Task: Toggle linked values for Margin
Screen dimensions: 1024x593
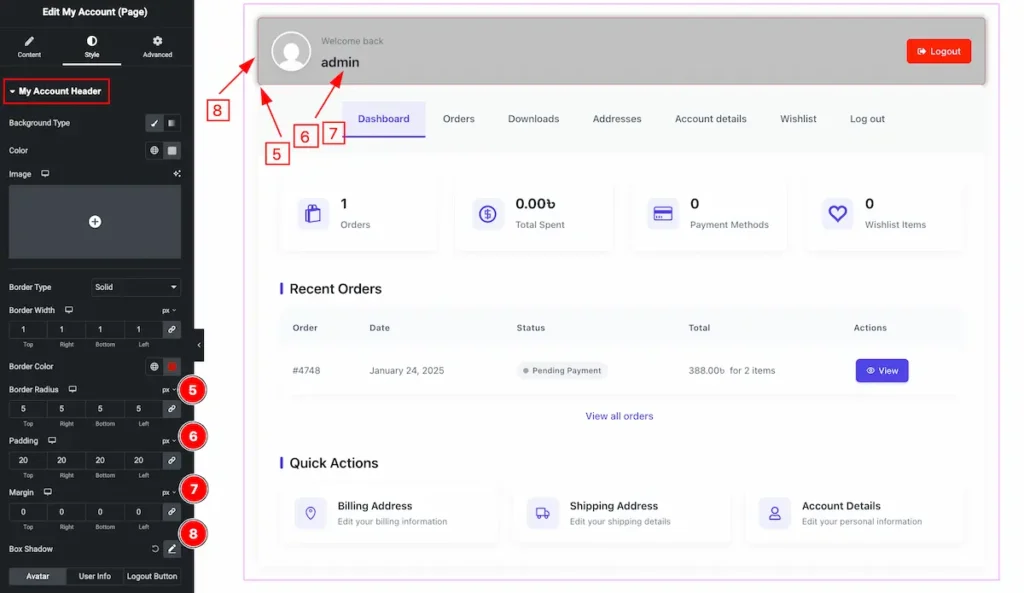Action: pyautogui.click(x=172, y=512)
